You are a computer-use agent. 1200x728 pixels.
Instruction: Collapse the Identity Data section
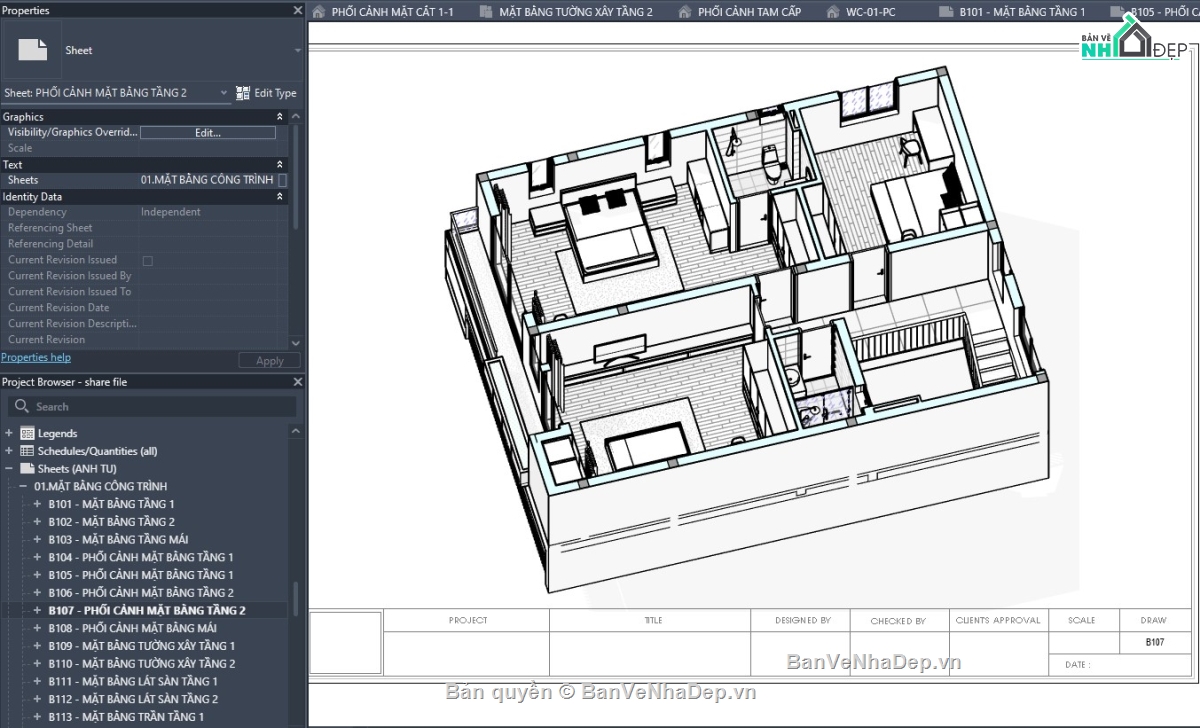click(280, 197)
